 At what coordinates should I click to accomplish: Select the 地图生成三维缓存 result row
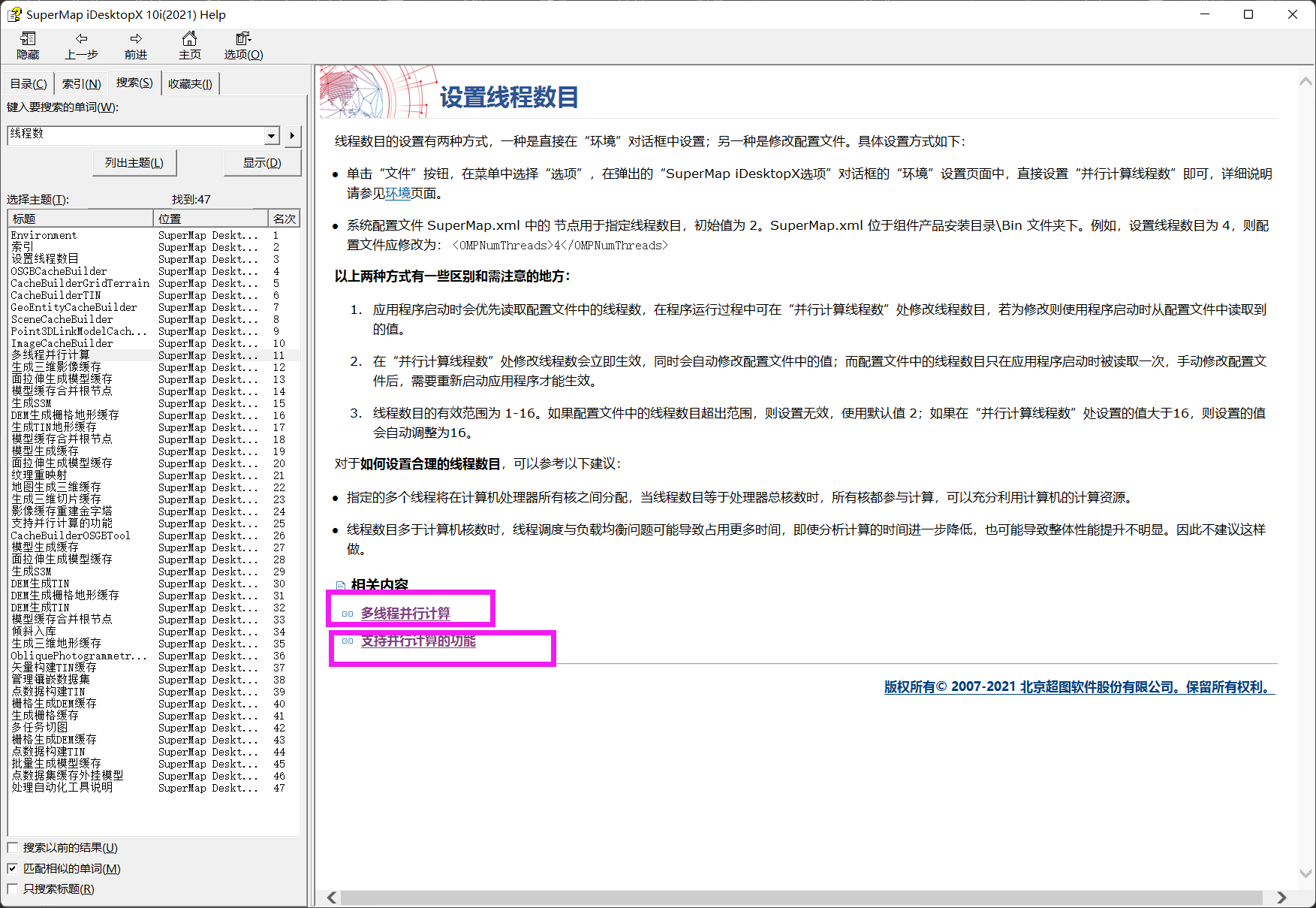tap(154, 487)
